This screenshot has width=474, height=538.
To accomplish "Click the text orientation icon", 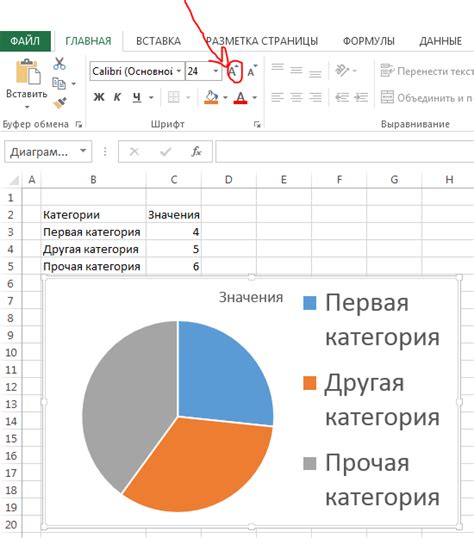I will 342,71.
